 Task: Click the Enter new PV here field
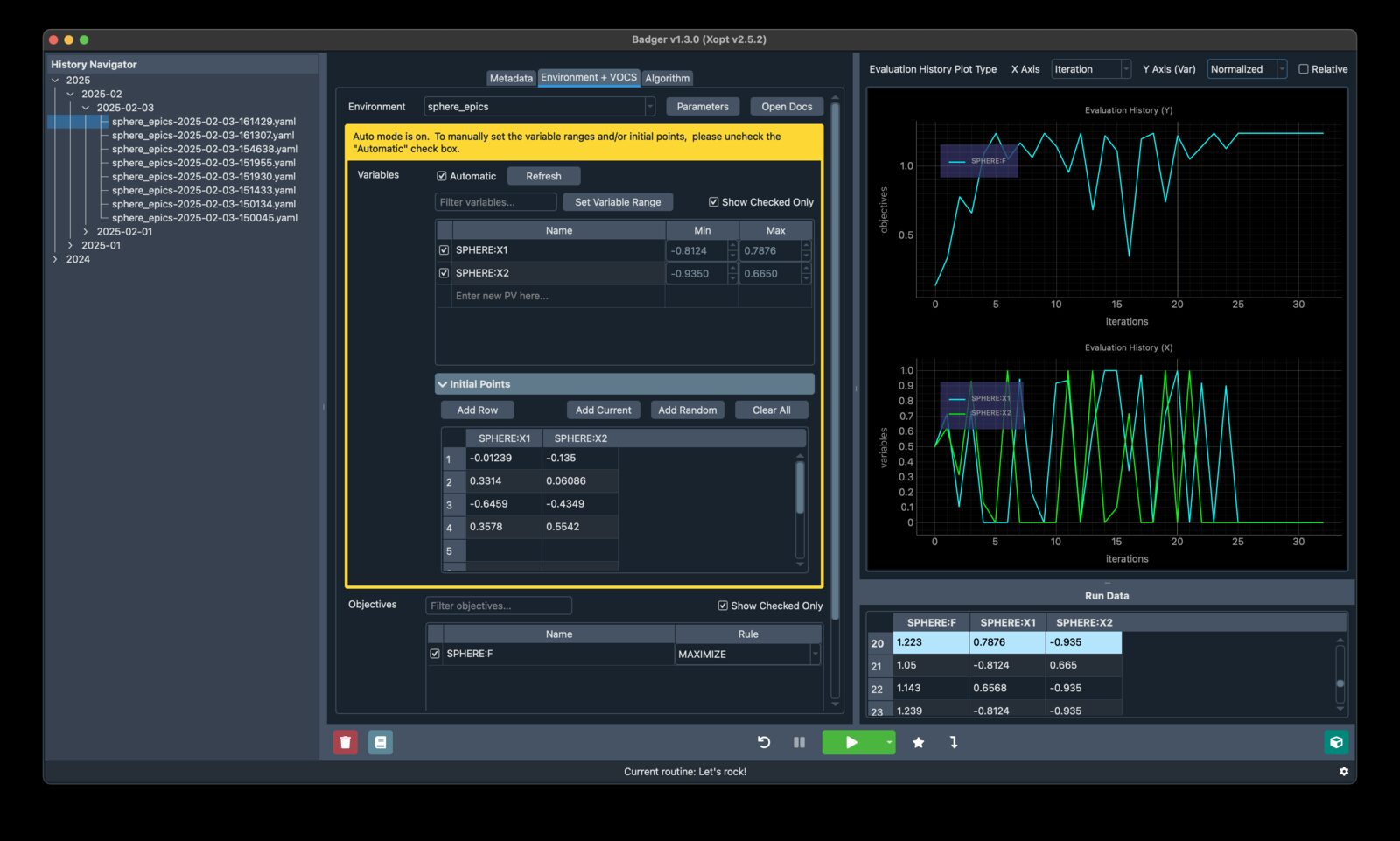(x=558, y=296)
